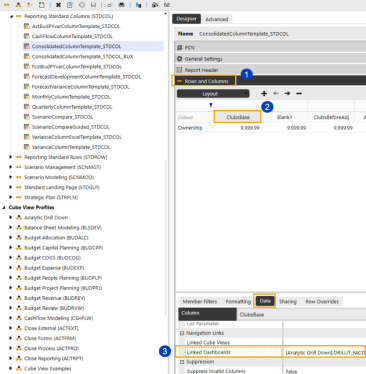Open the Layout dropdown
366x374 pixels.
click(213, 94)
